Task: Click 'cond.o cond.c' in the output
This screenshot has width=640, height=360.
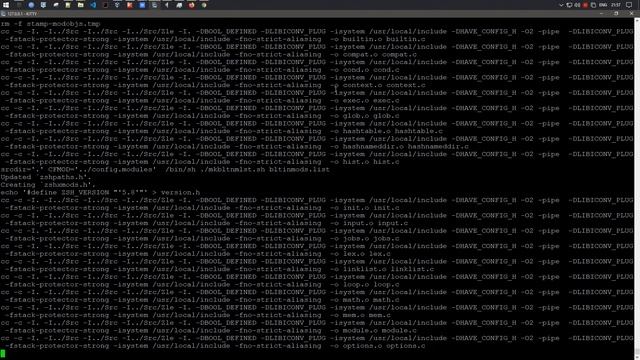Action: click(371, 70)
